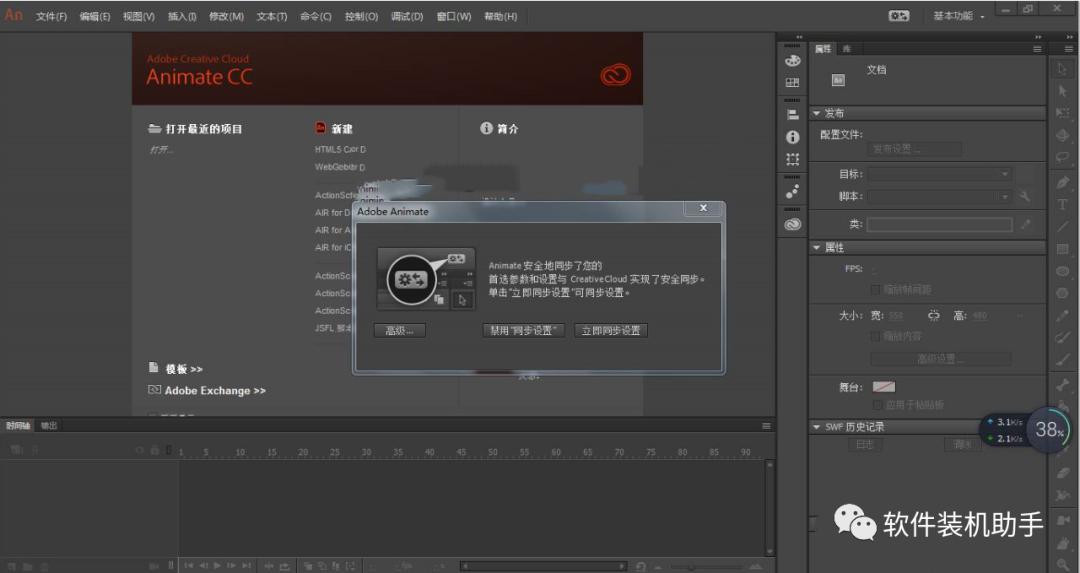1080x573 pixels.
Task: Collapse the SWF 历史记录 section
Action: tap(817, 427)
